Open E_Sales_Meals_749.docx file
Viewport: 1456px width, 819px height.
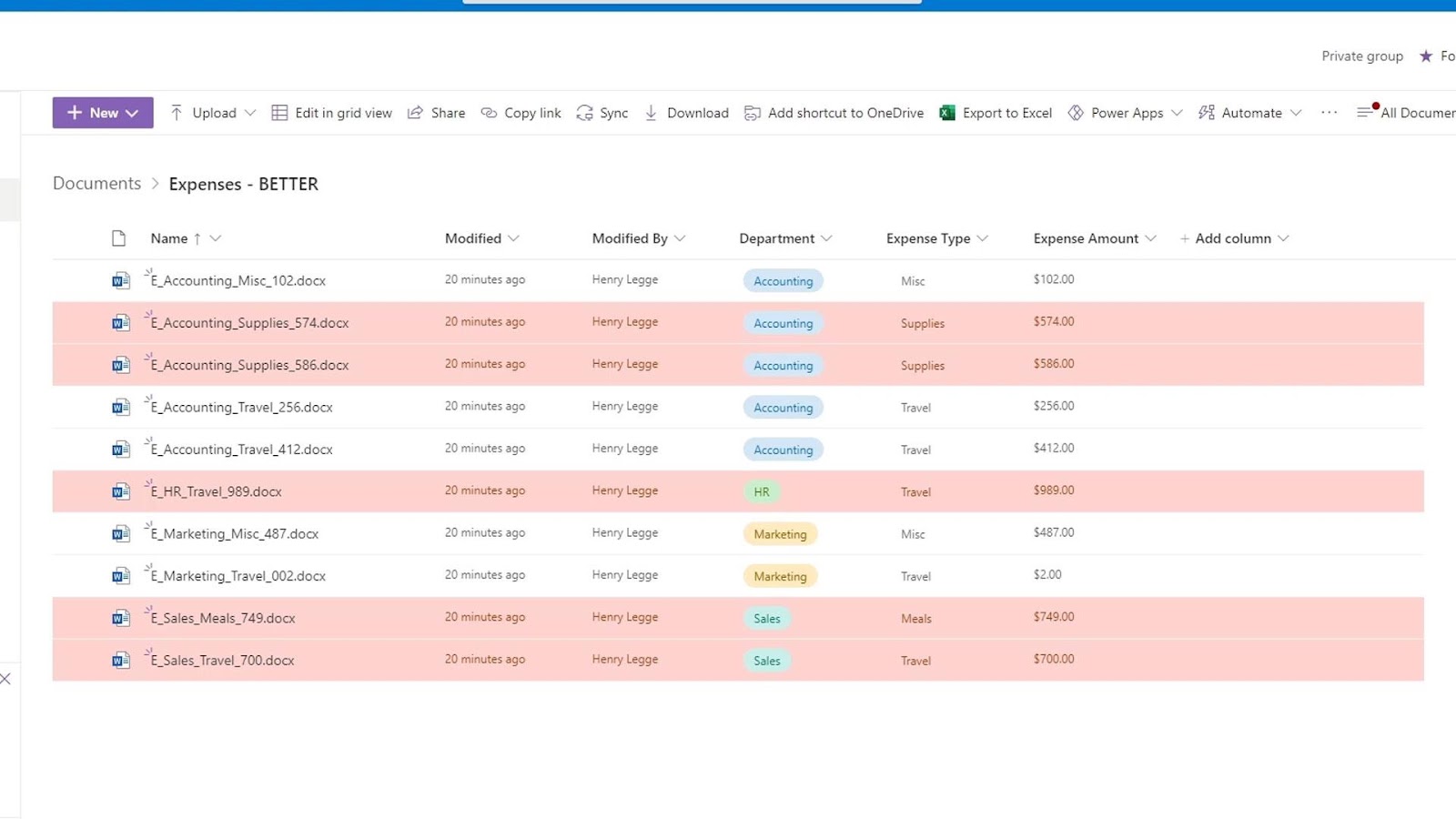pyautogui.click(x=223, y=618)
